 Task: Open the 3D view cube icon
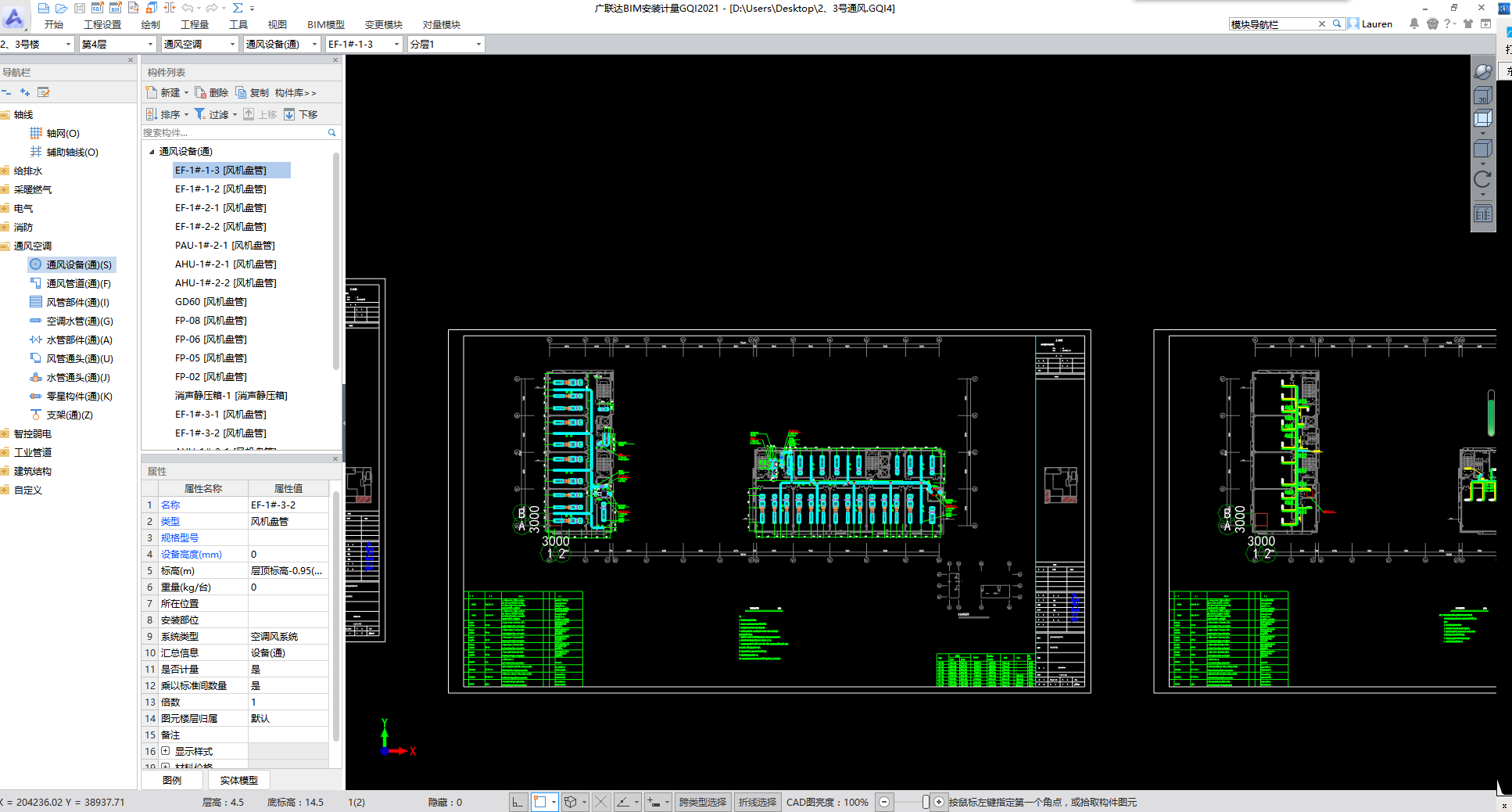(x=1483, y=96)
